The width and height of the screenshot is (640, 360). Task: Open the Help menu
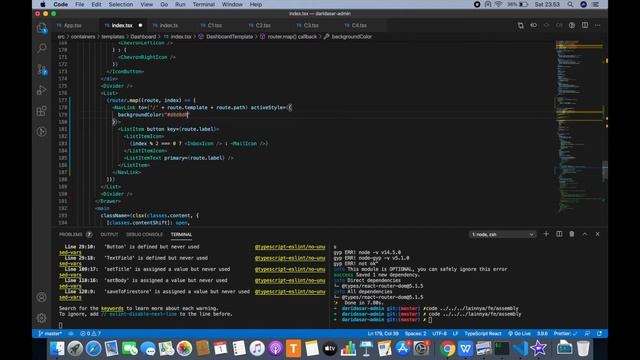point(256,4)
